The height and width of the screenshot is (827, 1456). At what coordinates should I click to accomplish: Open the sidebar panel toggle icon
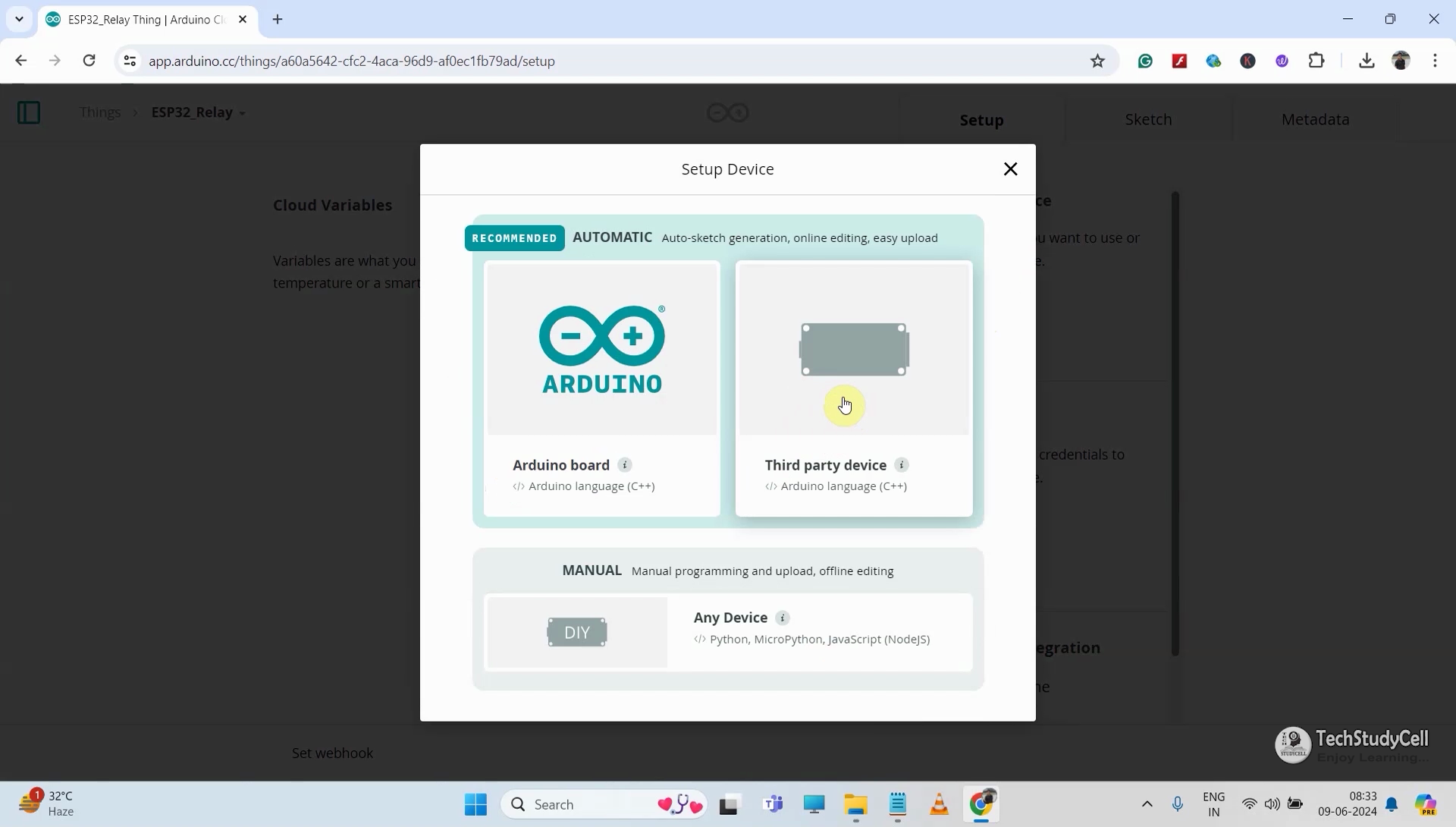(x=28, y=112)
